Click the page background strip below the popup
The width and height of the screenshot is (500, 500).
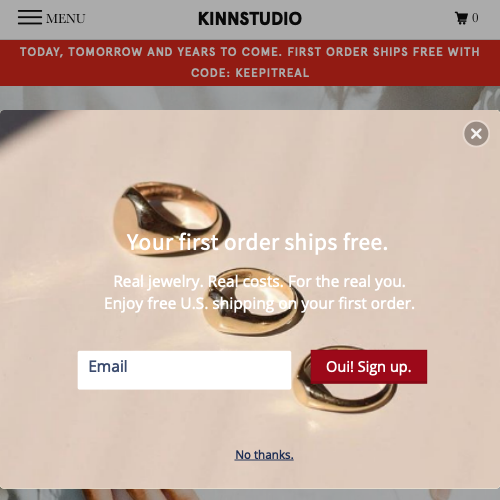(x=250, y=494)
